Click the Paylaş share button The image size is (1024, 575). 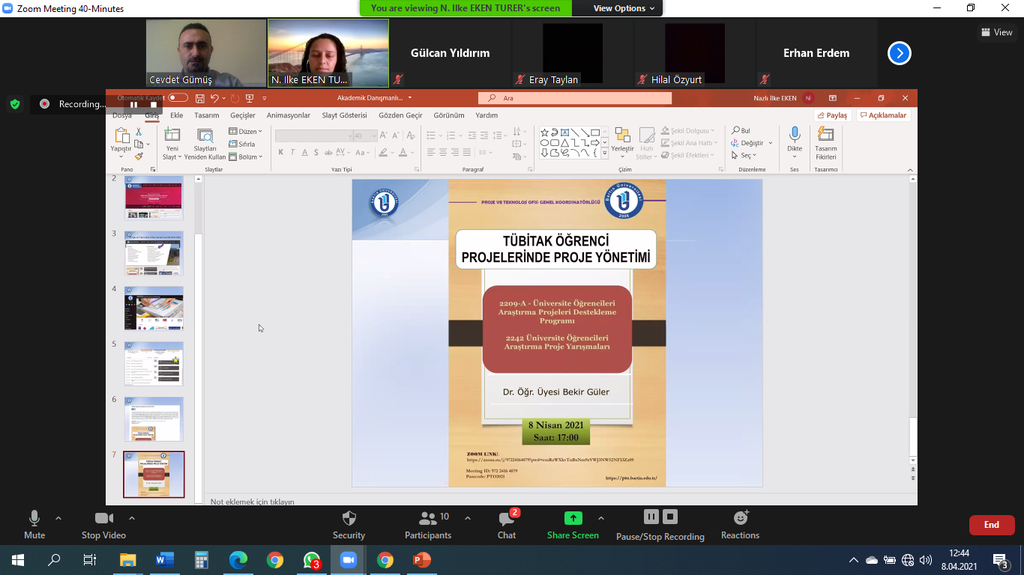pyautogui.click(x=832, y=115)
